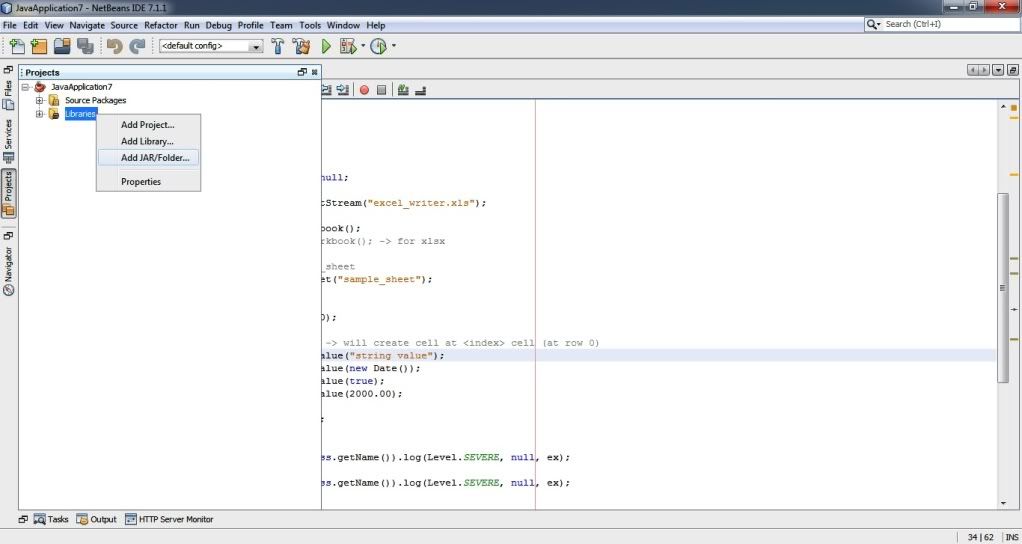
Task: Select the Source Packages tree item
Action: [95, 100]
